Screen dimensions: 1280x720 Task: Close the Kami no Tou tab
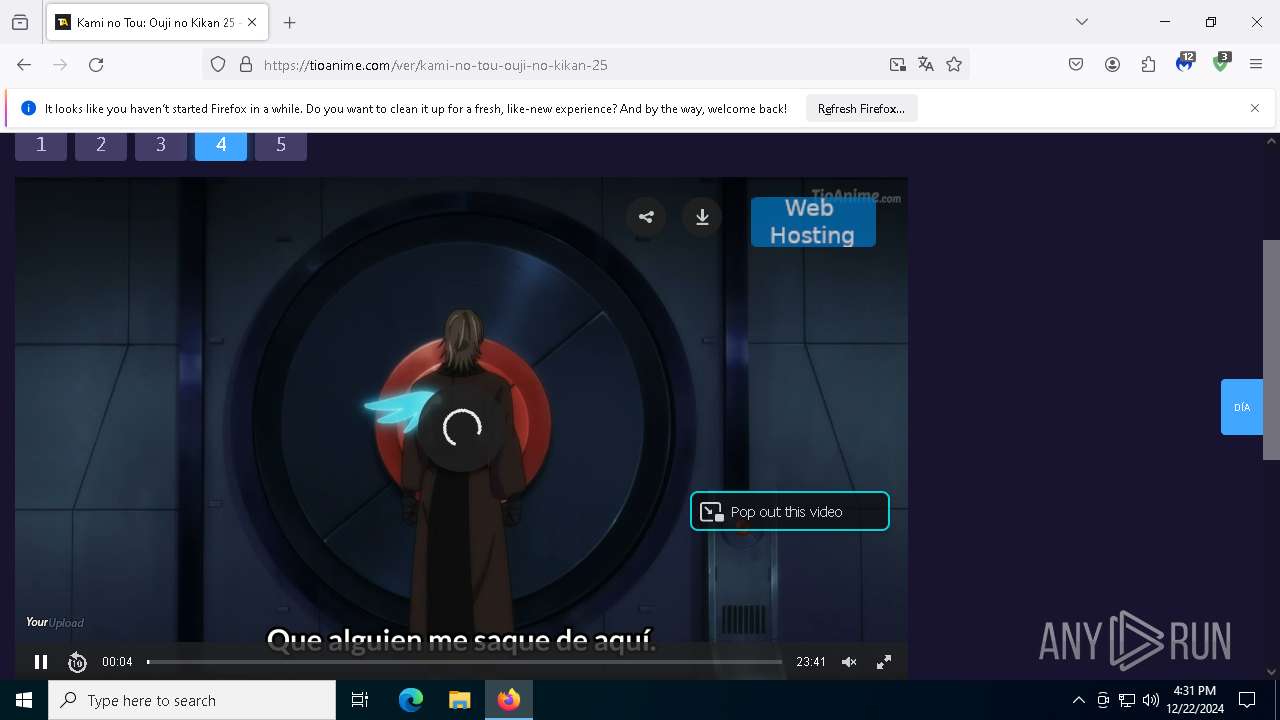[252, 22]
